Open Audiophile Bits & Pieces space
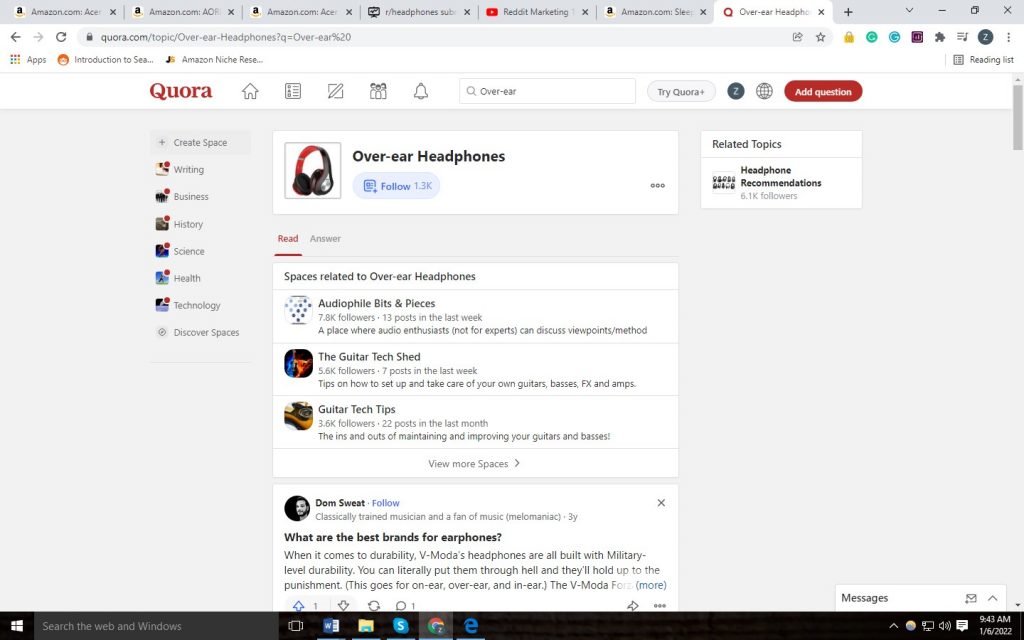The height and width of the screenshot is (640, 1024). [x=376, y=303]
